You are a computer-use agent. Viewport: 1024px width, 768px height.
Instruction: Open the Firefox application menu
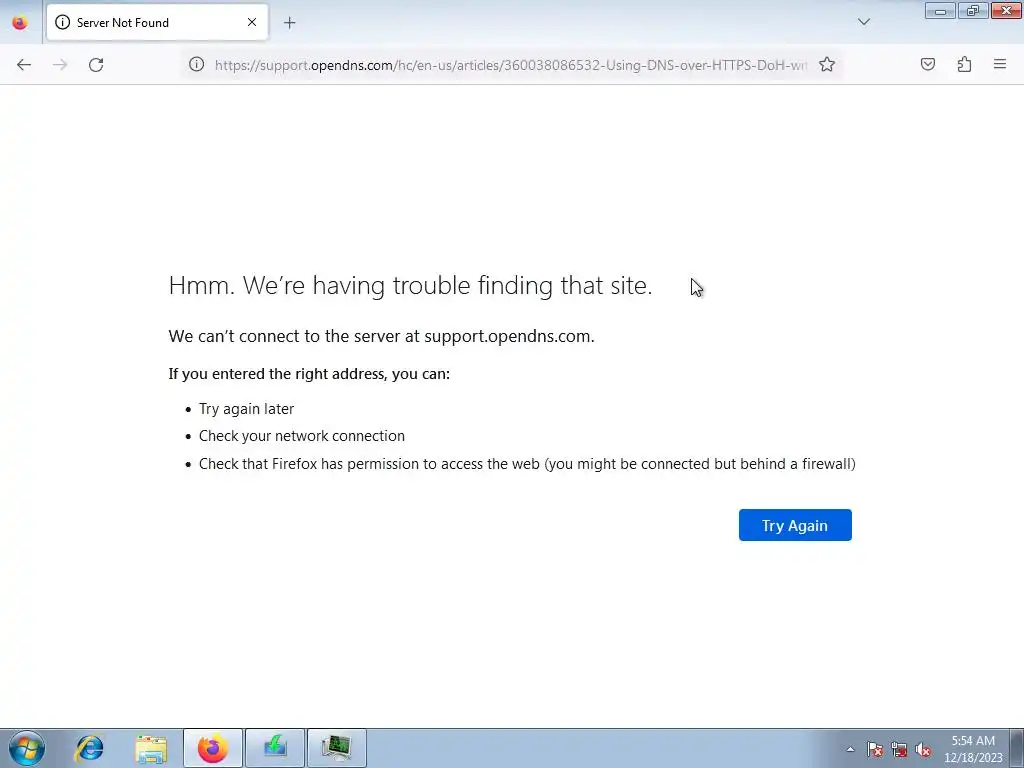(x=1000, y=64)
